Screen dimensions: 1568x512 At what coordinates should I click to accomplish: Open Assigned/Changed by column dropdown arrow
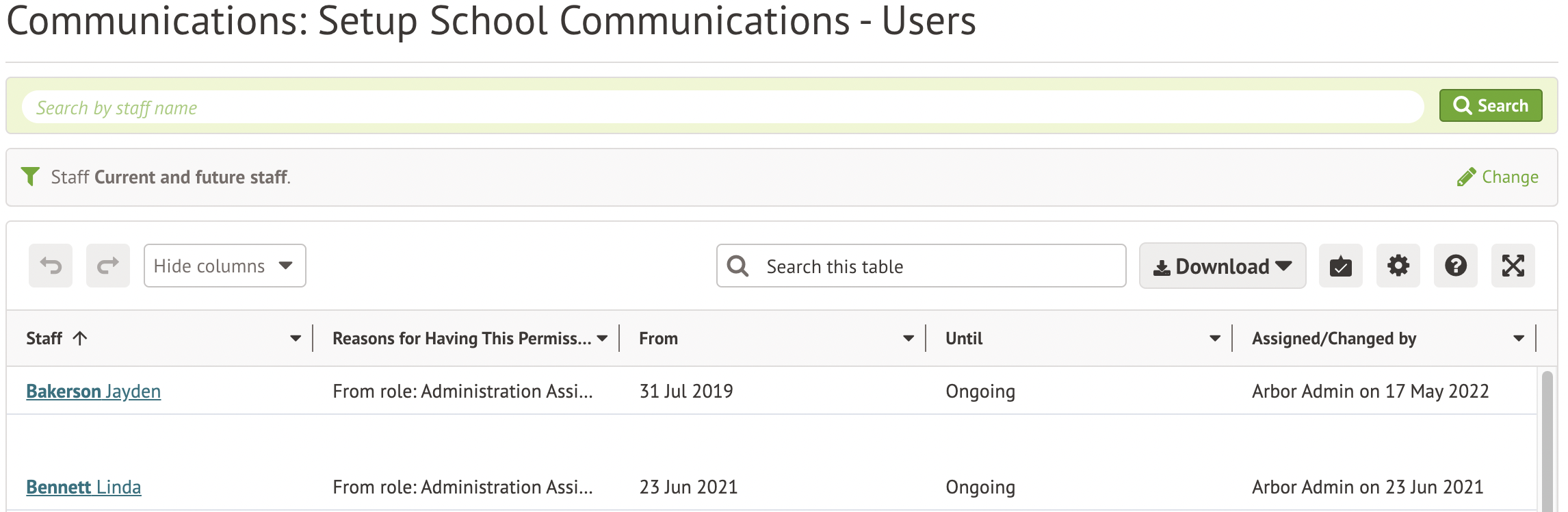tap(1519, 338)
